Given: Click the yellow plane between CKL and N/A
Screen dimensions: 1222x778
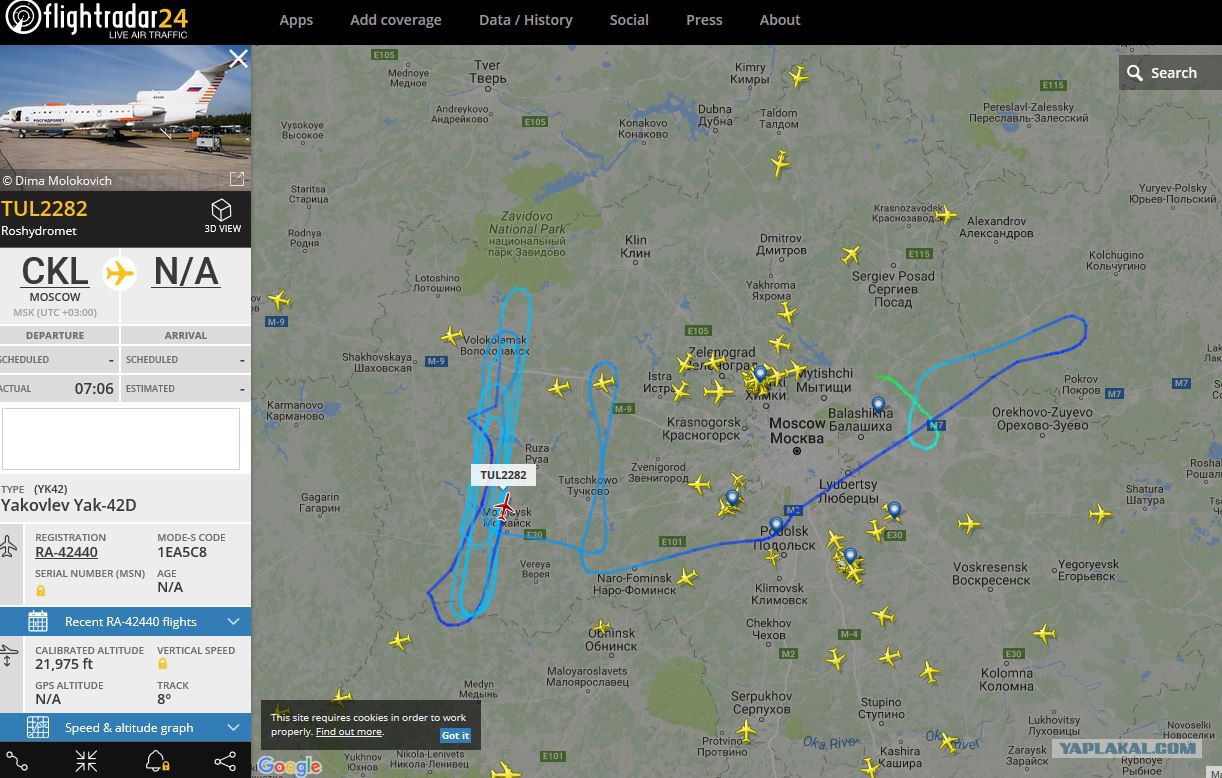Looking at the screenshot, I should pyautogui.click(x=120, y=272).
